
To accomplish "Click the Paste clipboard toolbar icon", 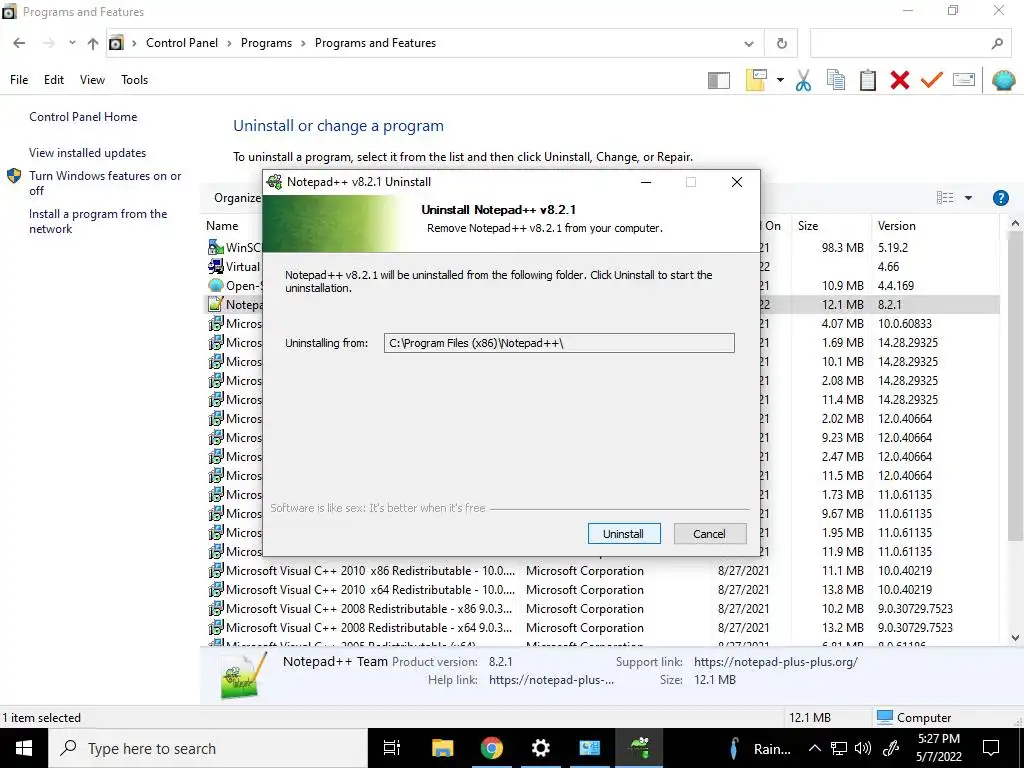I will pyautogui.click(x=867, y=80).
